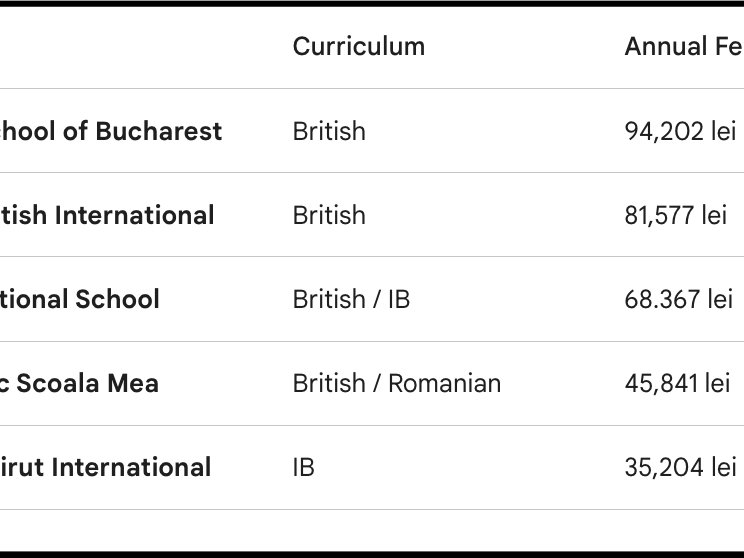Viewport: 744px width, 558px height.
Task: Select the 'irut International' school name
Action: tap(105, 467)
